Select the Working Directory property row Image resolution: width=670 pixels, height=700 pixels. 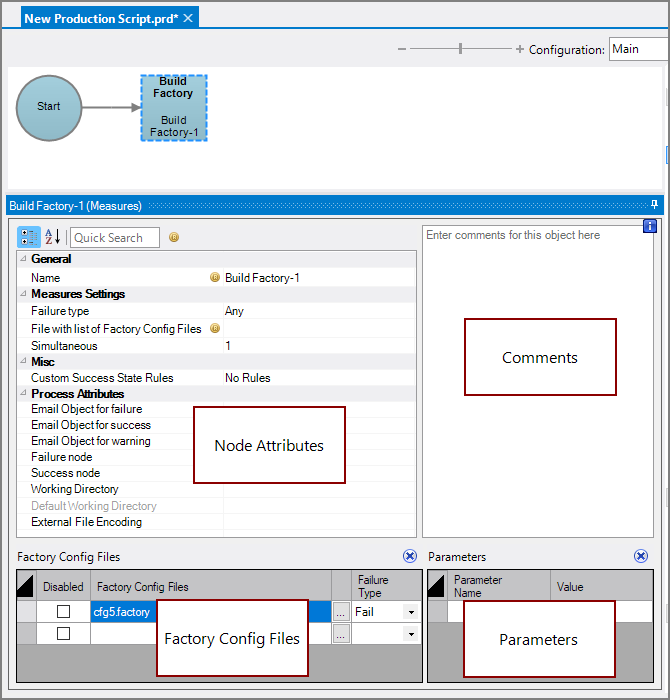[x=216, y=489]
